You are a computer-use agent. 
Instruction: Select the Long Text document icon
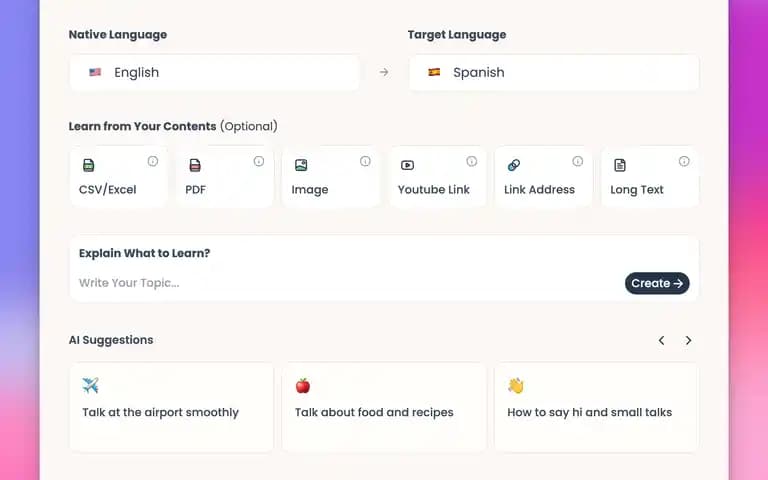620,165
